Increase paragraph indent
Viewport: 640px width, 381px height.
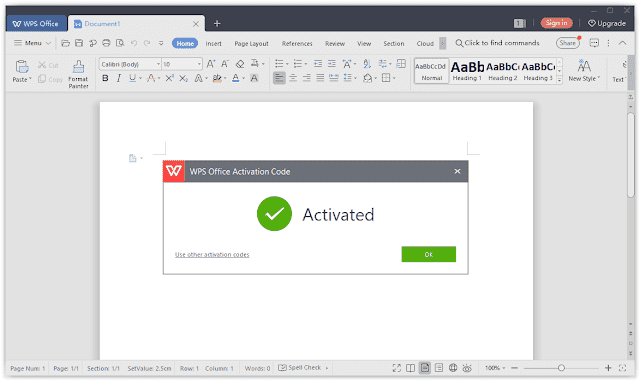(332, 64)
